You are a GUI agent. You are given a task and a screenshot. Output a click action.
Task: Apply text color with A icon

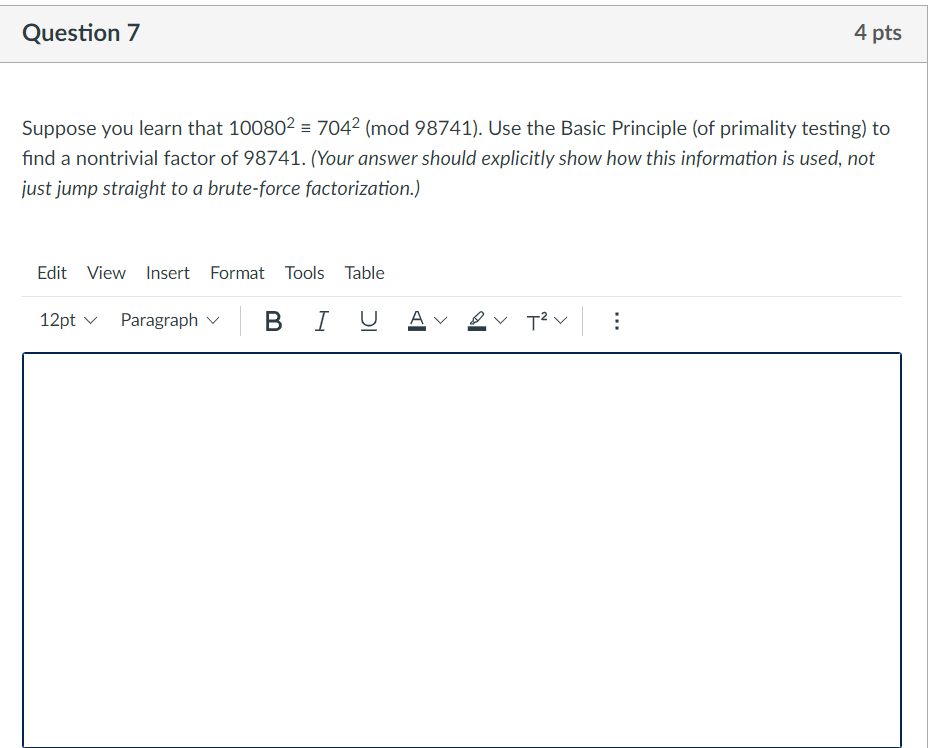[x=417, y=321]
